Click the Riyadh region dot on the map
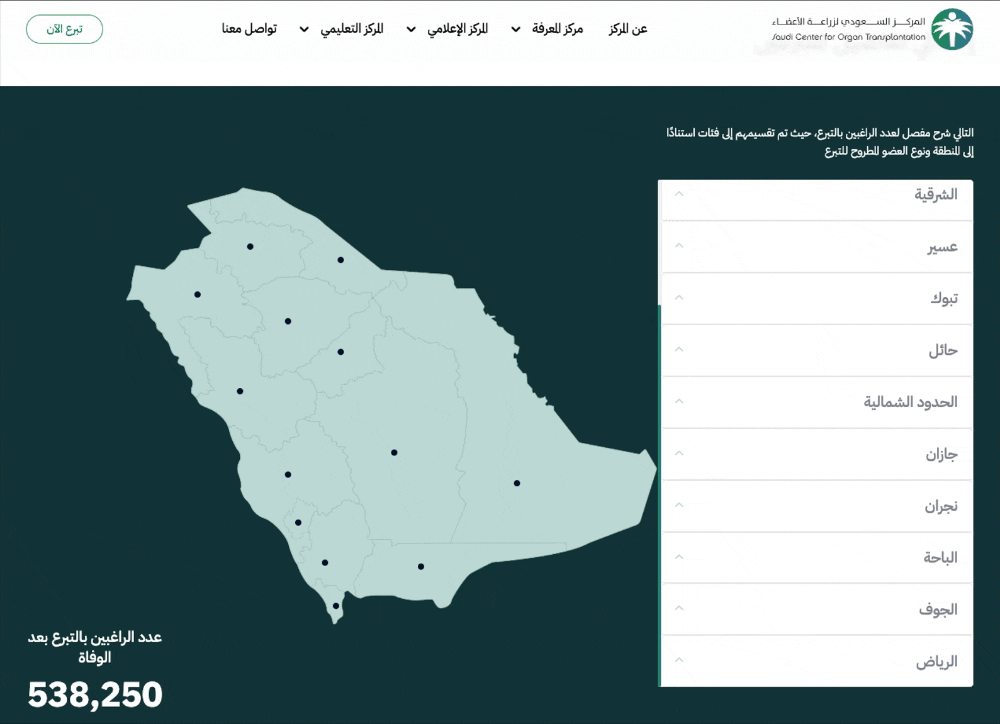The height and width of the screenshot is (724, 1000). point(394,452)
